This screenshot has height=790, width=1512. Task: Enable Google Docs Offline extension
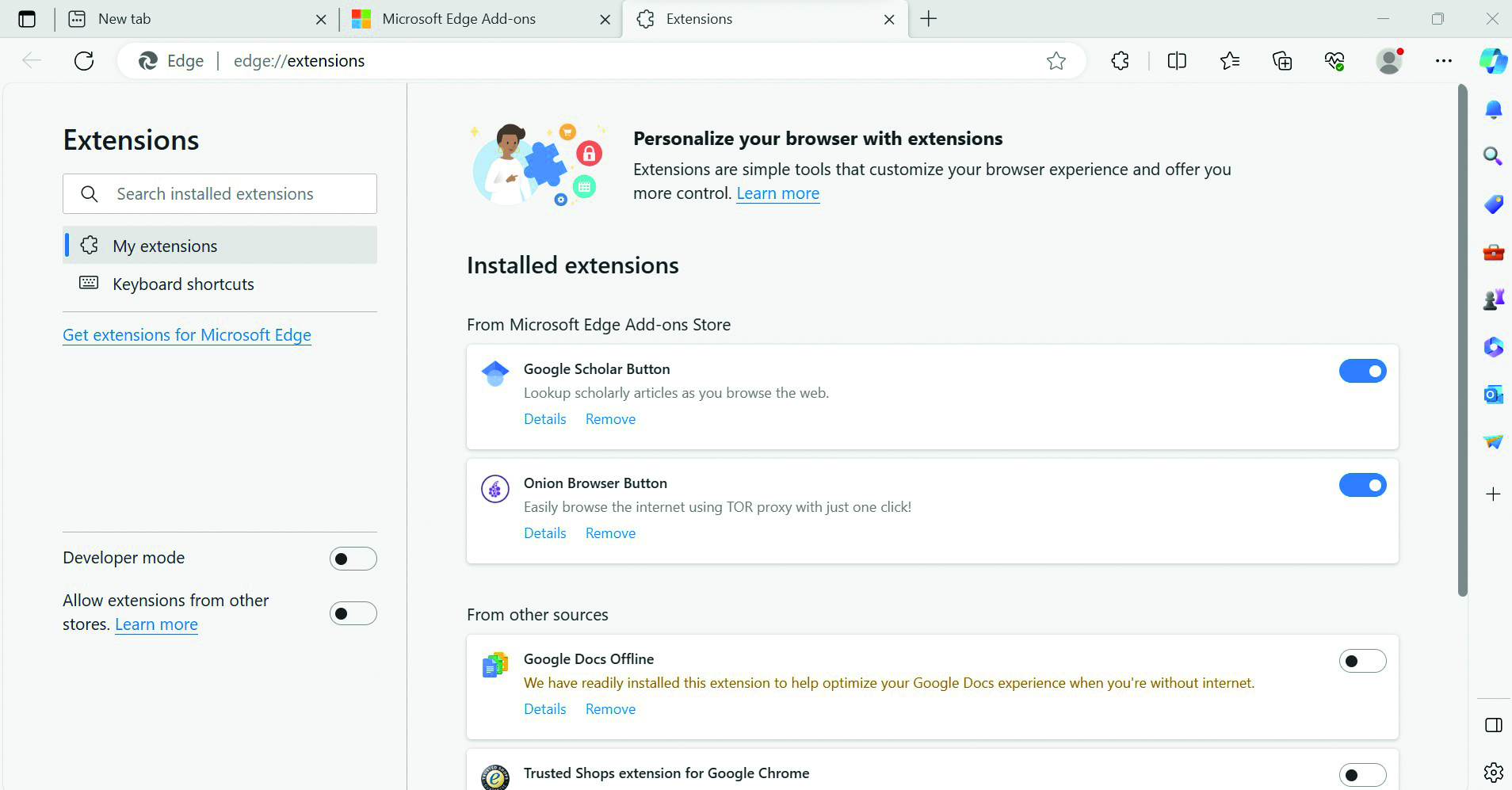tap(1362, 661)
